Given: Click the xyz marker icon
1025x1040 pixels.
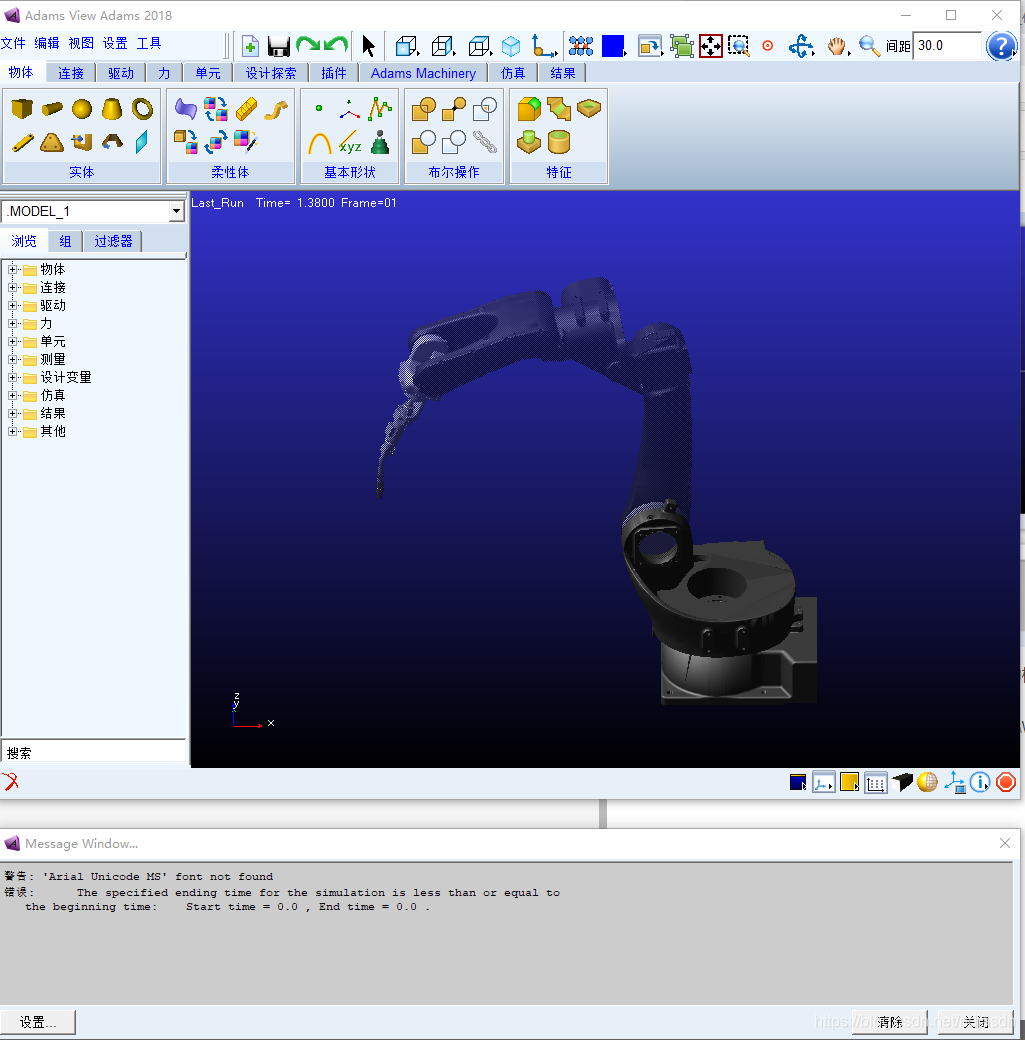Looking at the screenshot, I should click(349, 142).
